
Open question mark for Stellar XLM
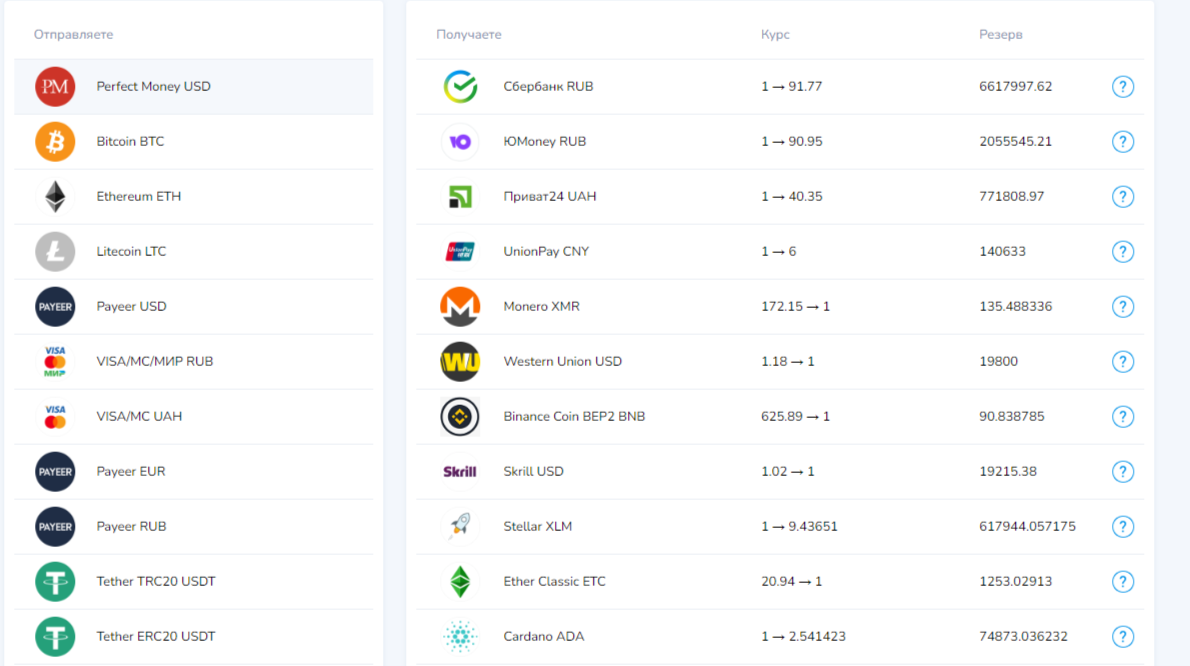click(x=1122, y=526)
